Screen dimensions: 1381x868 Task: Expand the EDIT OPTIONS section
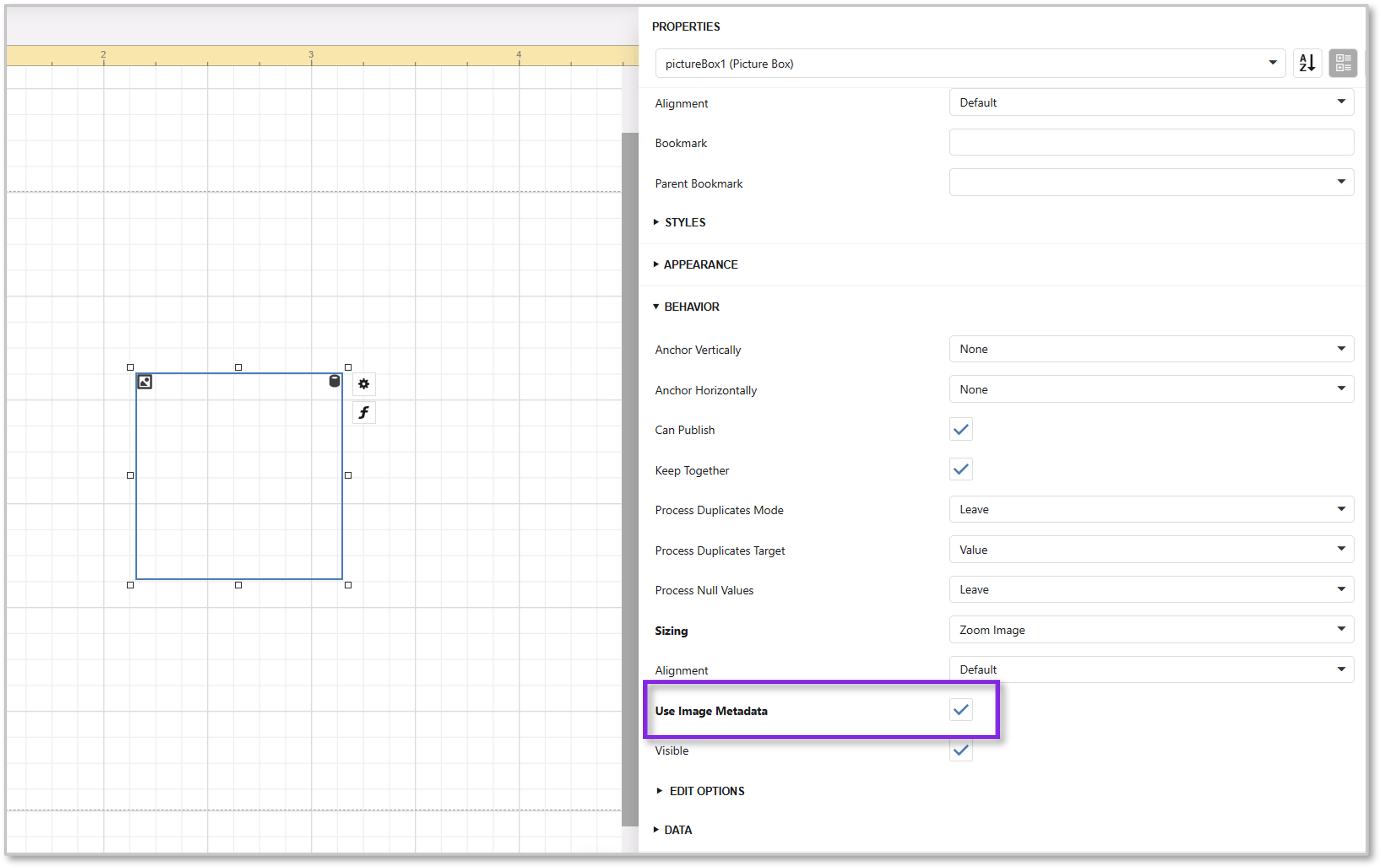click(x=701, y=791)
